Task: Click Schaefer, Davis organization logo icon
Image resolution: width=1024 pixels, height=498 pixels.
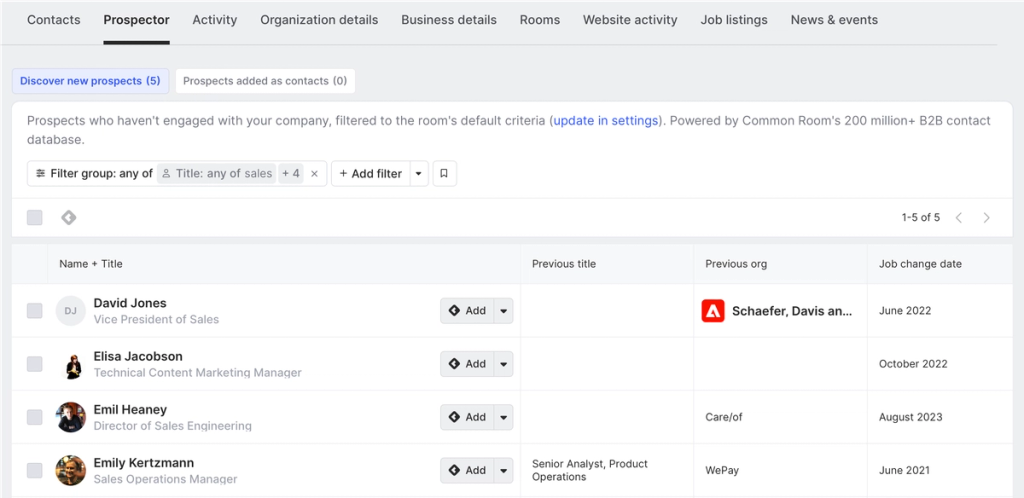Action: [x=713, y=311]
